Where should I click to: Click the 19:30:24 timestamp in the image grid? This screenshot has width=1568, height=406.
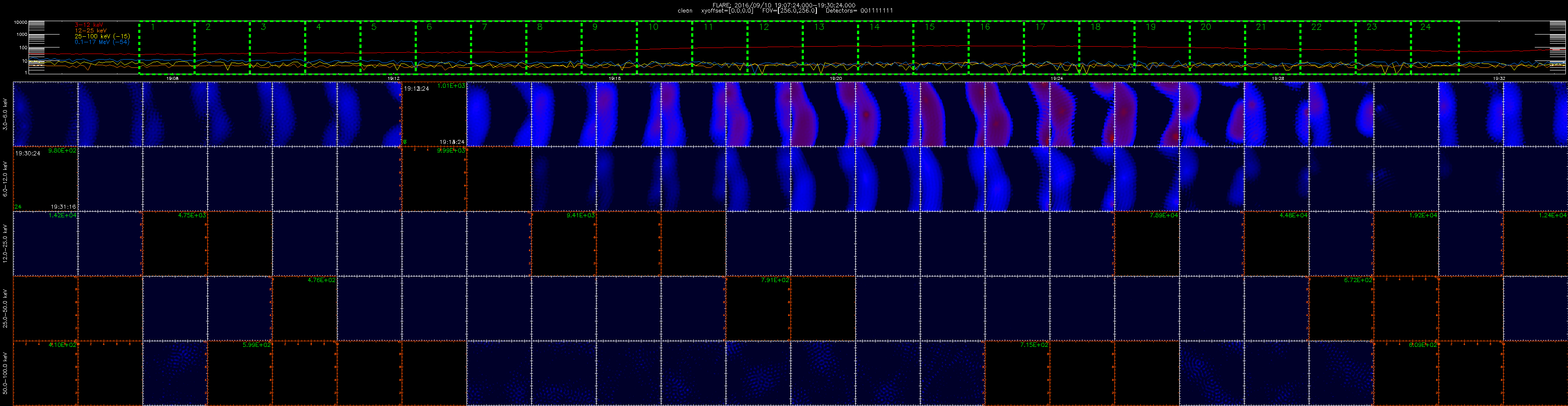(28, 153)
